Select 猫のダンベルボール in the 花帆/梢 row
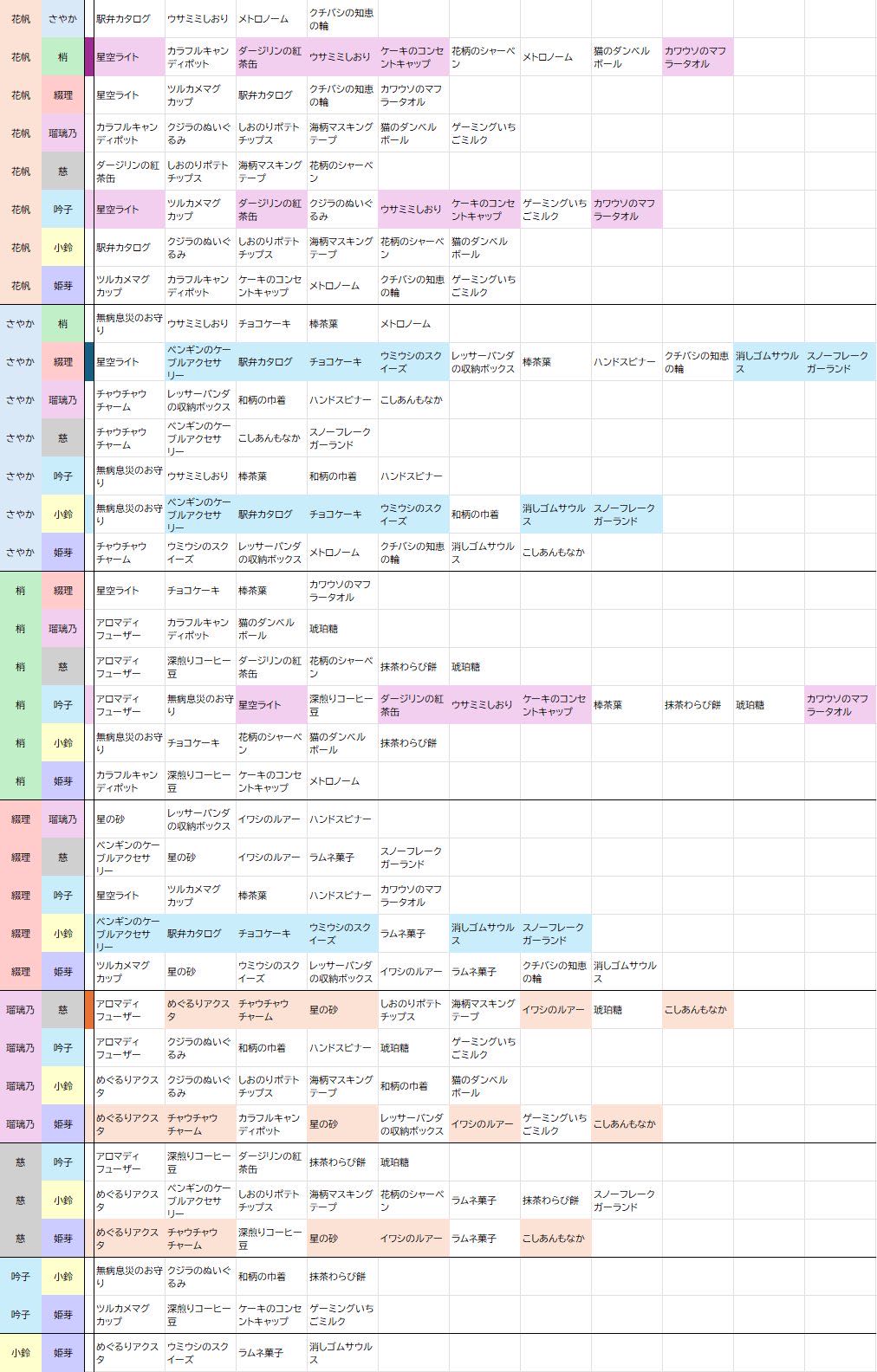The image size is (877, 1372). tap(621, 57)
